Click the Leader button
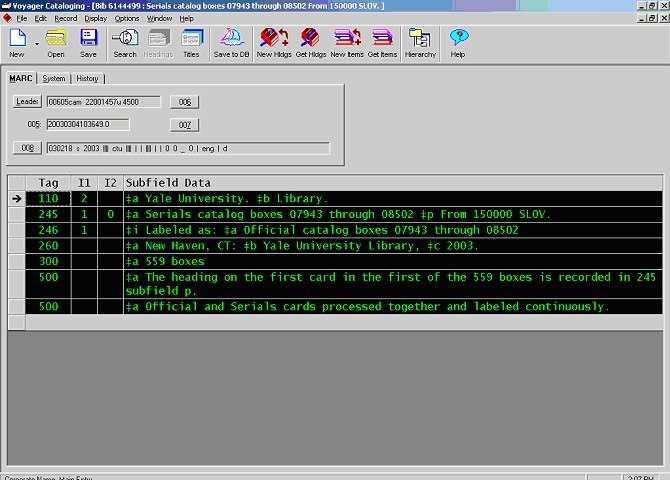The height and width of the screenshot is (480, 670). [x=27, y=101]
